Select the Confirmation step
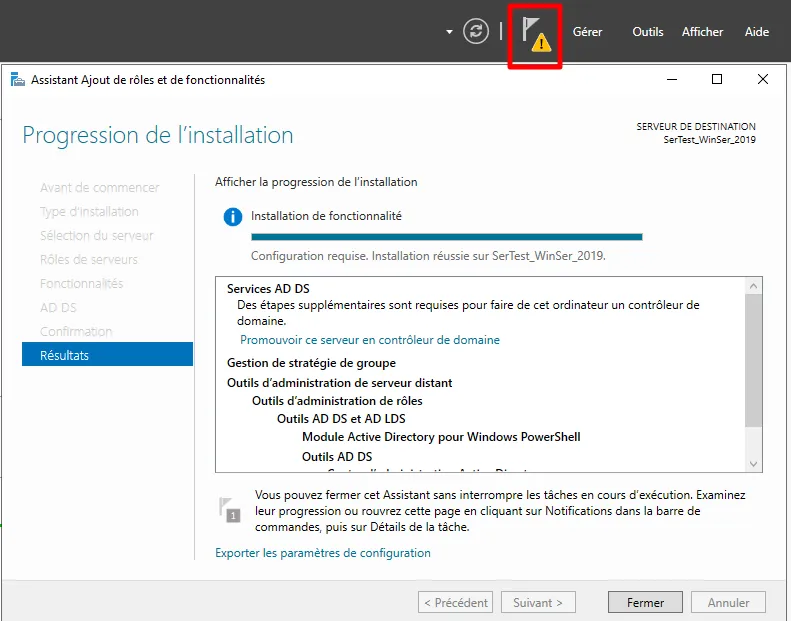The image size is (791, 621). pos(76,331)
